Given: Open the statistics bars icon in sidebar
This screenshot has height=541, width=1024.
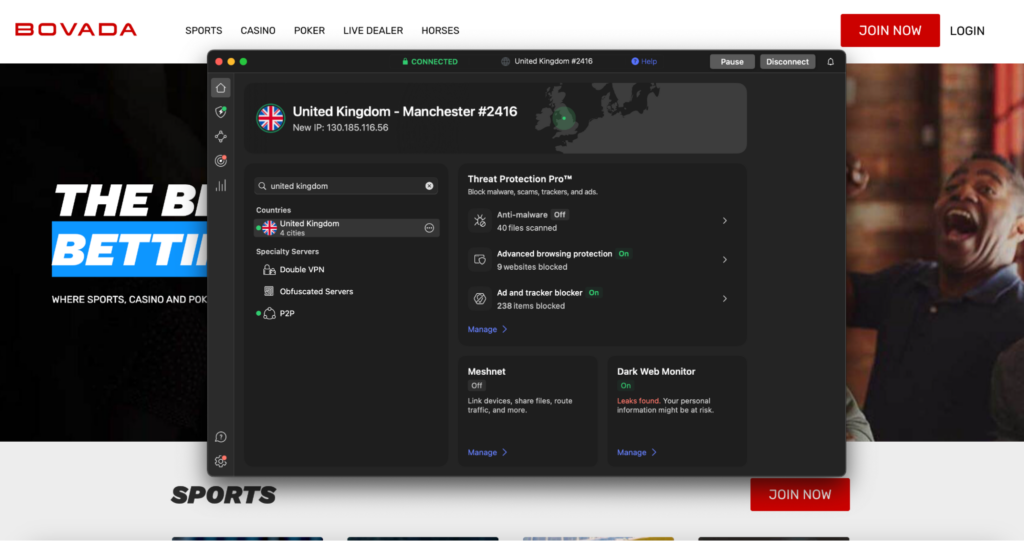Looking at the screenshot, I should [x=221, y=186].
